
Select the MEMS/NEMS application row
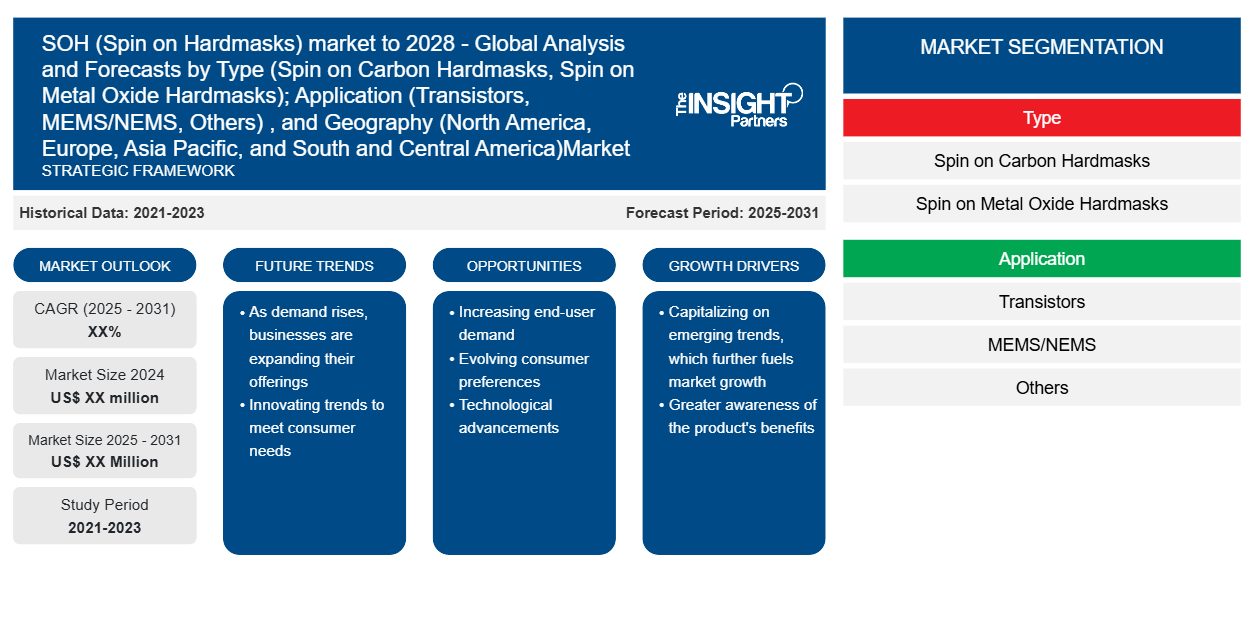point(1042,345)
